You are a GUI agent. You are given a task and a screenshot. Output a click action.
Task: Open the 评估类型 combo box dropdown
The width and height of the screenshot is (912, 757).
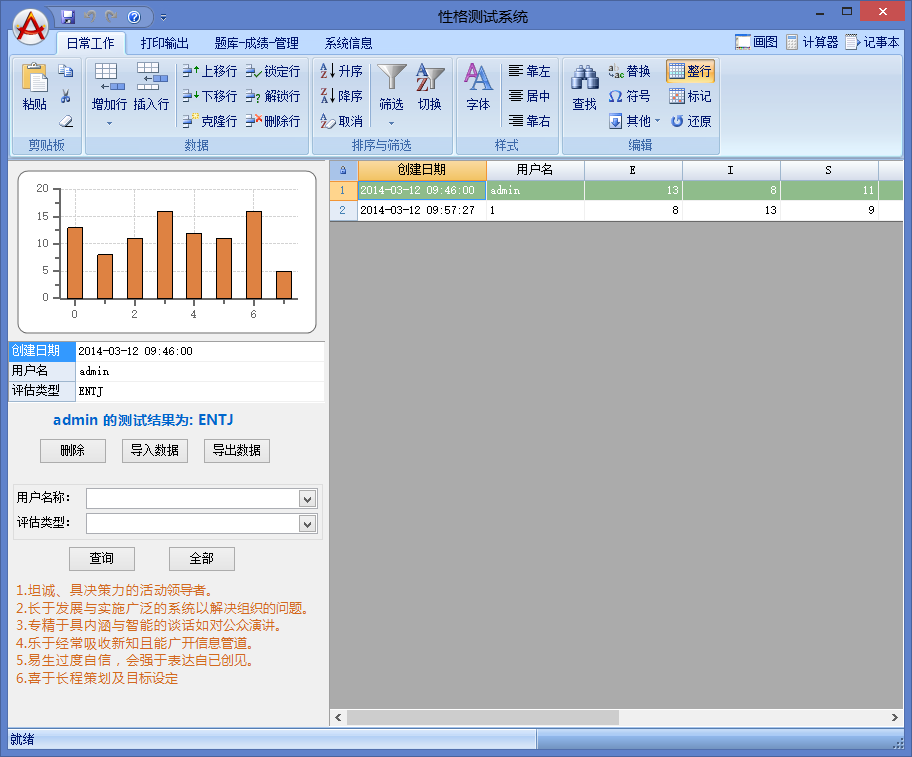(x=307, y=524)
